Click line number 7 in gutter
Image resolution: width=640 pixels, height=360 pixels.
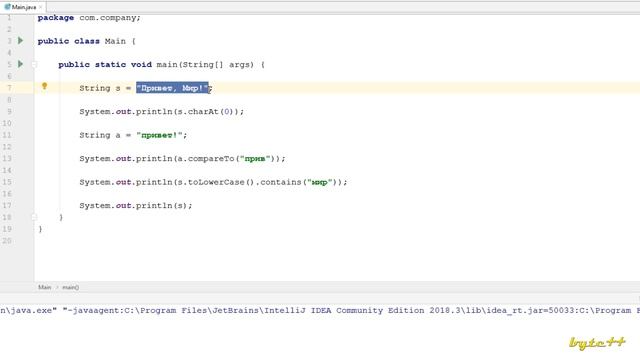[9, 88]
